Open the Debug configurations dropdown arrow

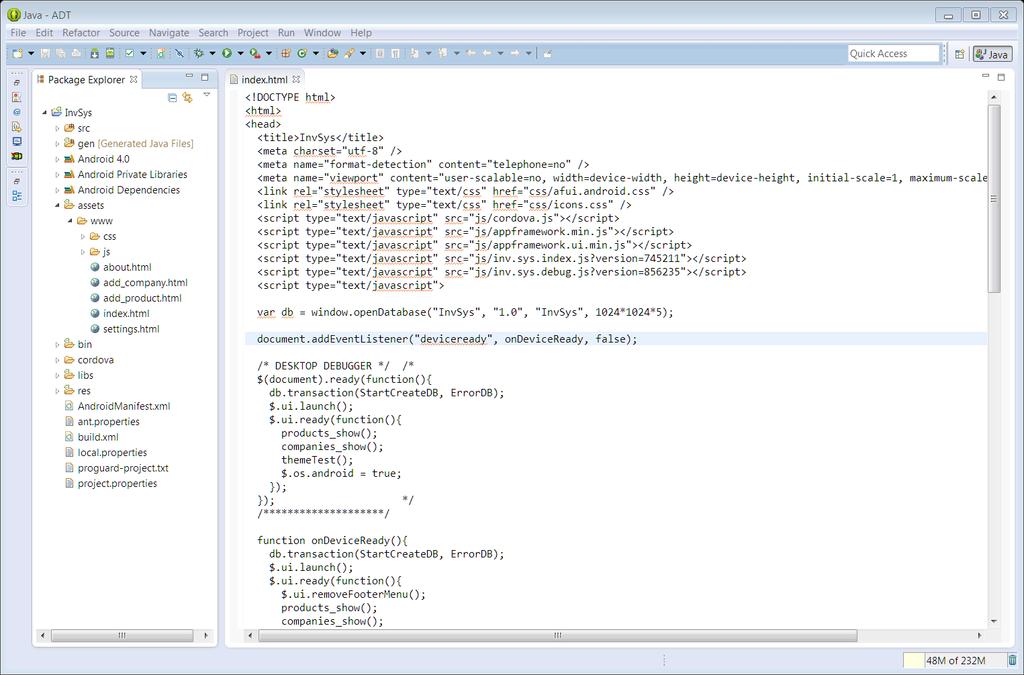(212, 54)
